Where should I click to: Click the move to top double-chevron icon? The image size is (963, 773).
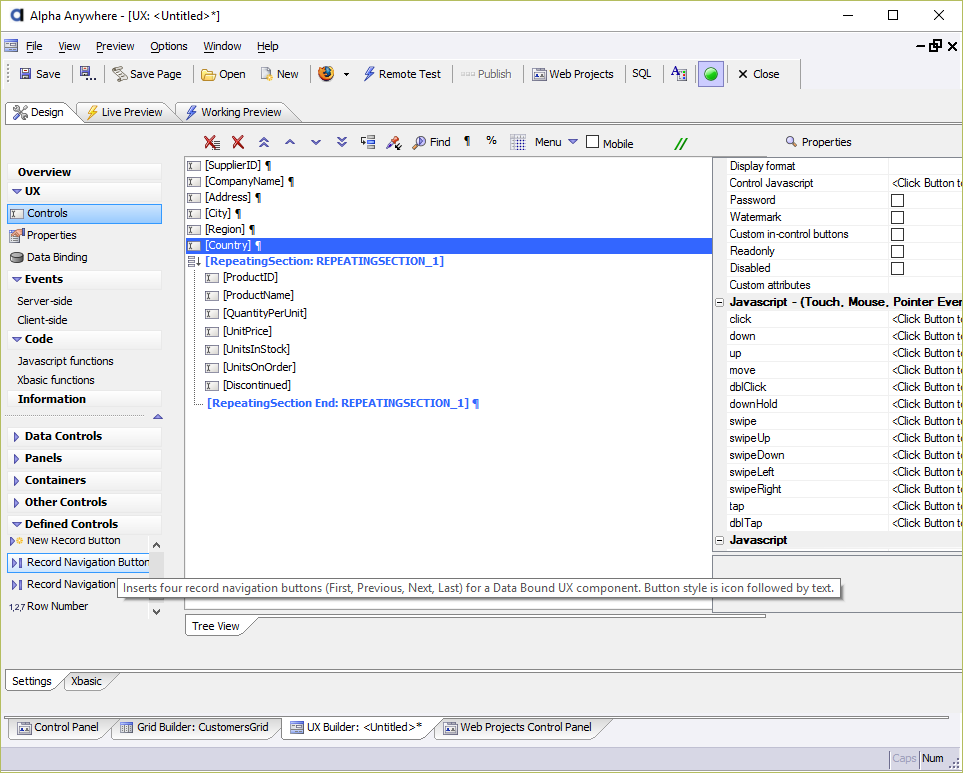(264, 142)
